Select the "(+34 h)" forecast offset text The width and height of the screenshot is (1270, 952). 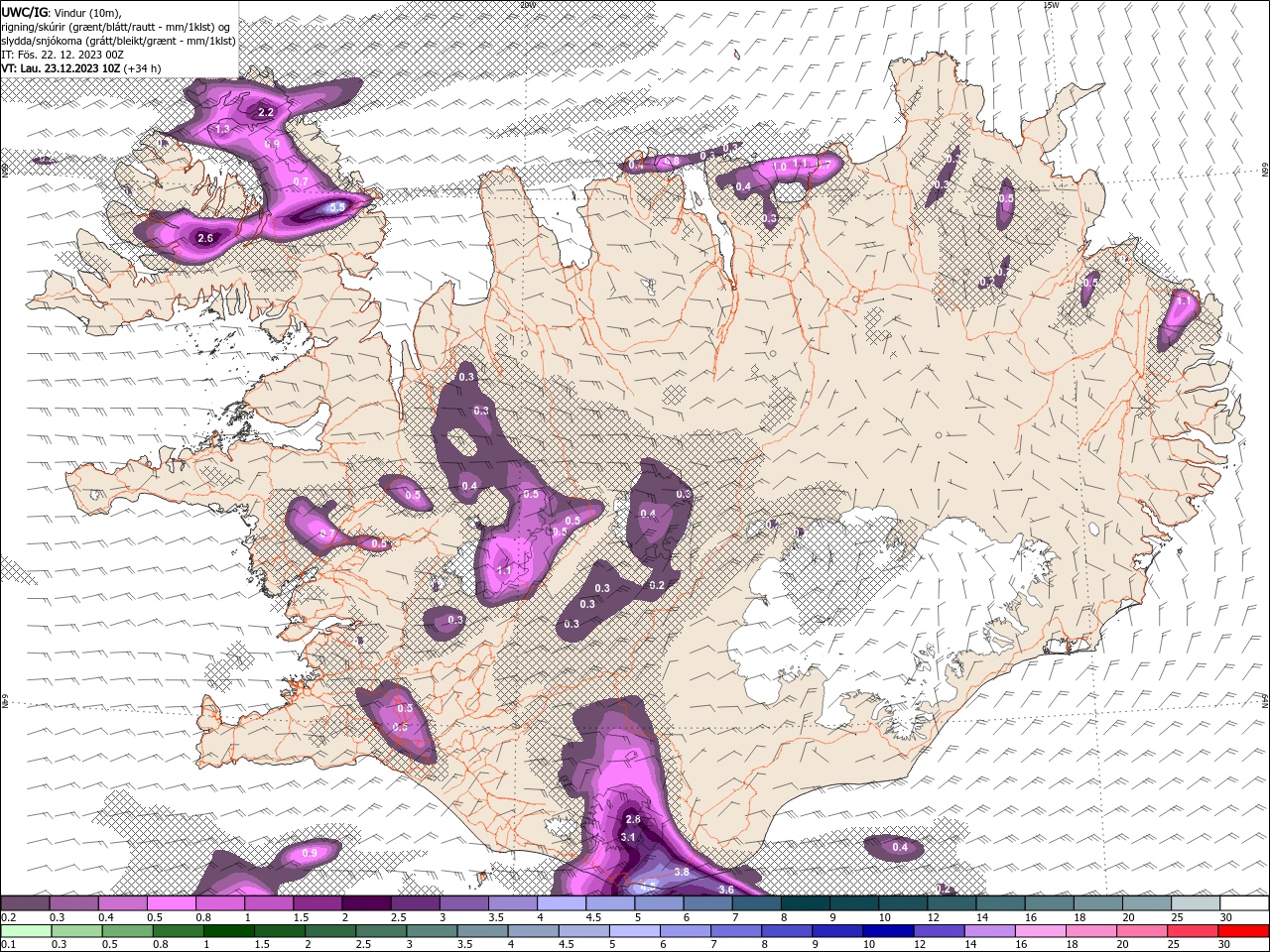point(143,68)
